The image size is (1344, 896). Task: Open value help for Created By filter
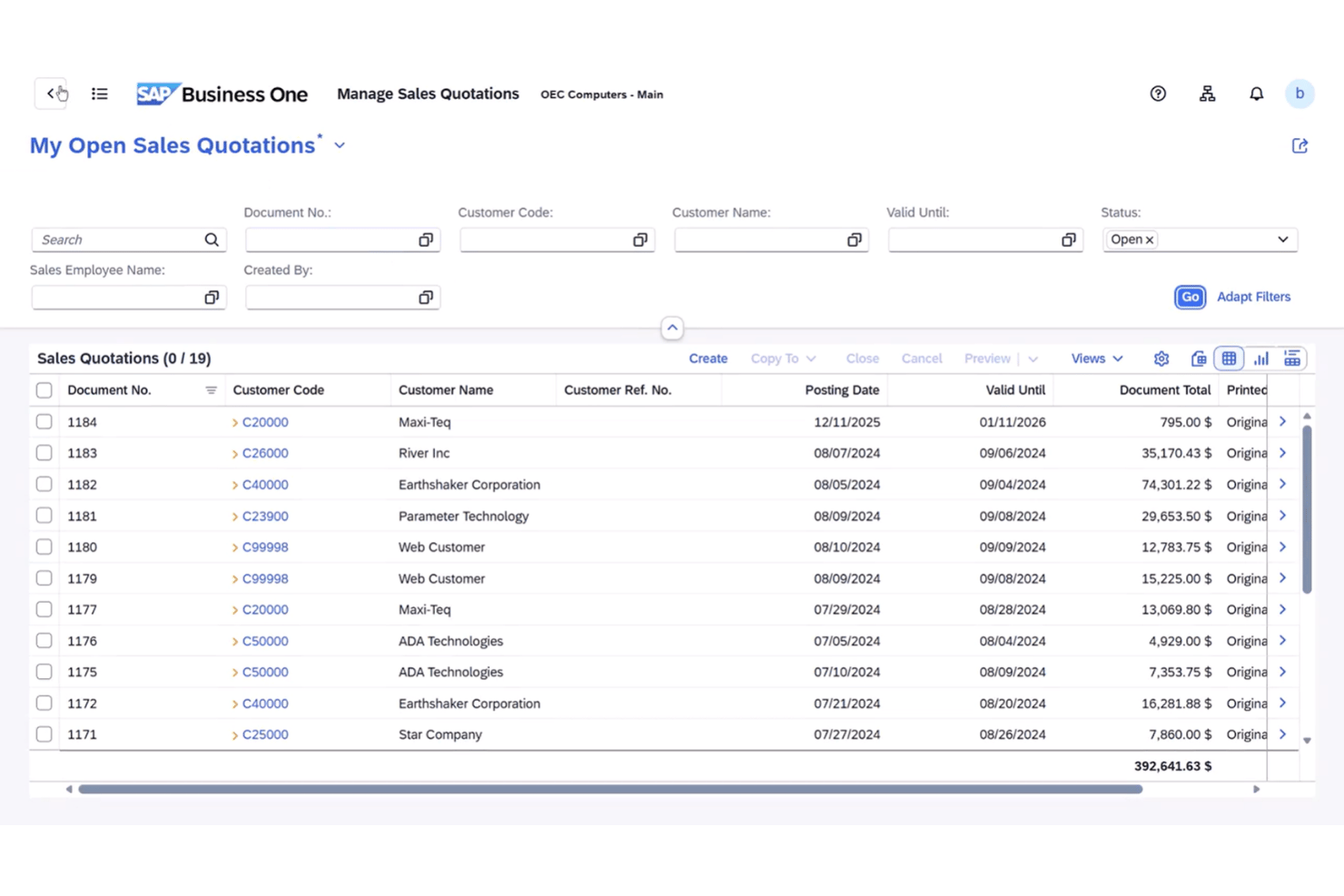425,298
